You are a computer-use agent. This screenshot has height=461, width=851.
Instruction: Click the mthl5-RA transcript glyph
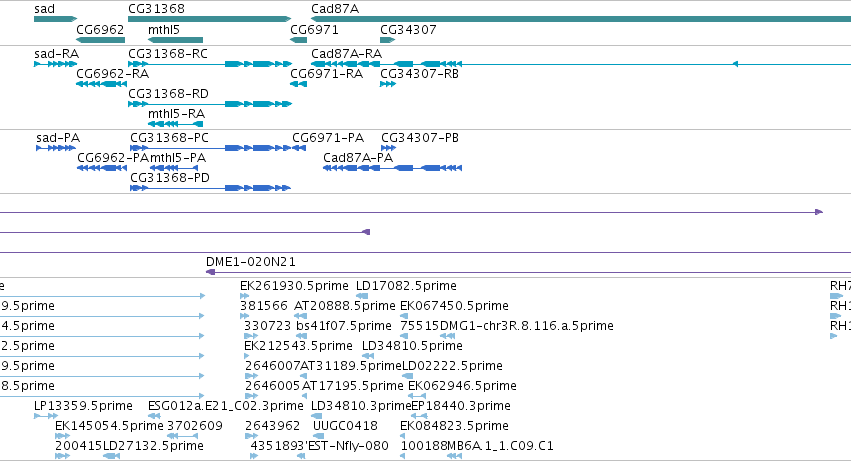click(x=175, y=124)
